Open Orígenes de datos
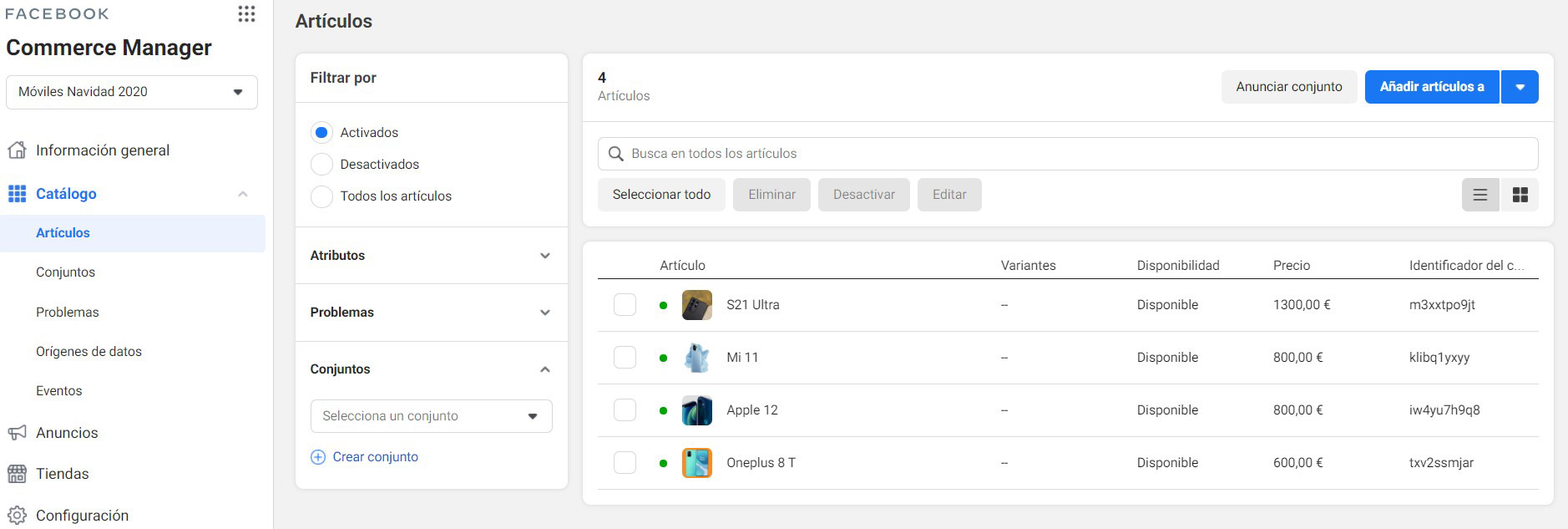This screenshot has height=529, width=1568. [x=89, y=352]
